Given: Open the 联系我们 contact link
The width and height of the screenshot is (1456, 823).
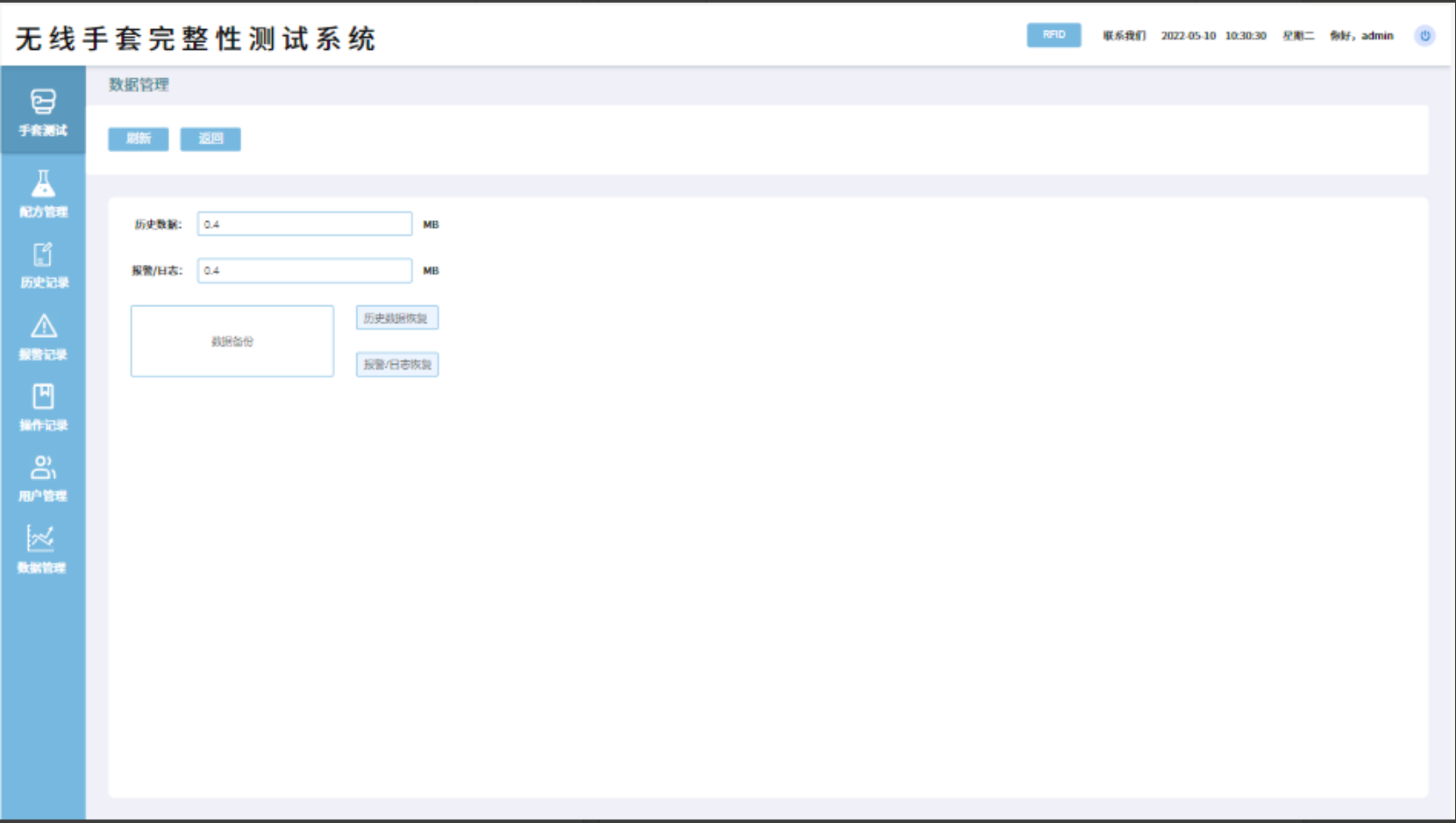Looking at the screenshot, I should [x=1124, y=36].
